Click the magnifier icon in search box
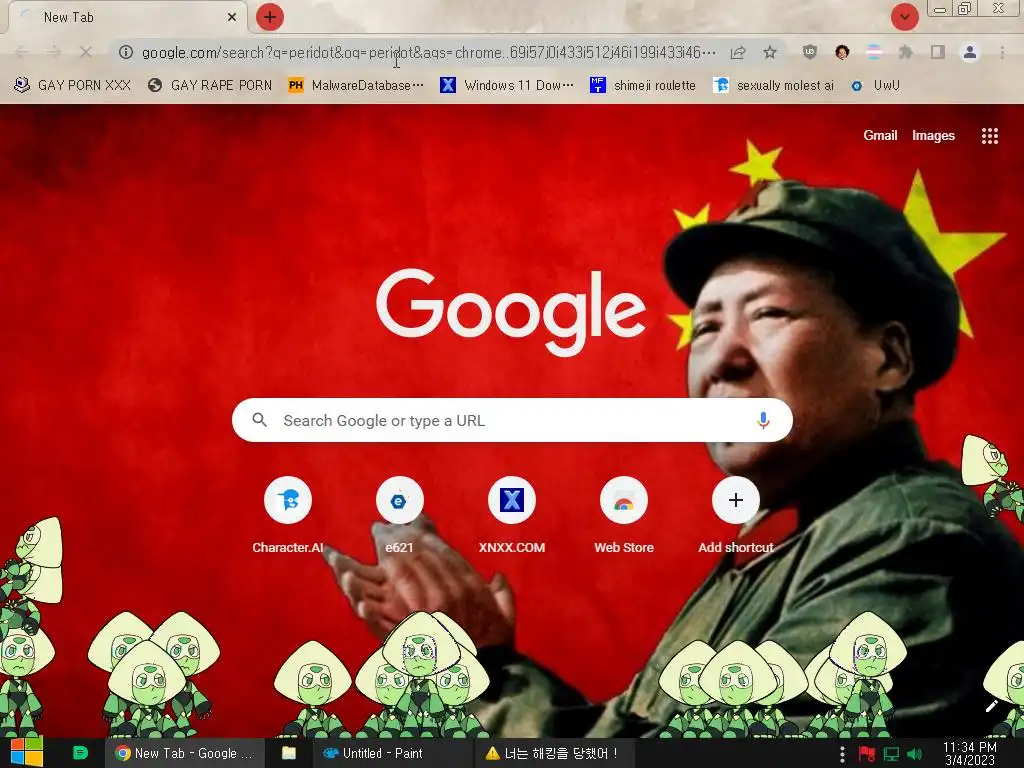 click(x=259, y=420)
